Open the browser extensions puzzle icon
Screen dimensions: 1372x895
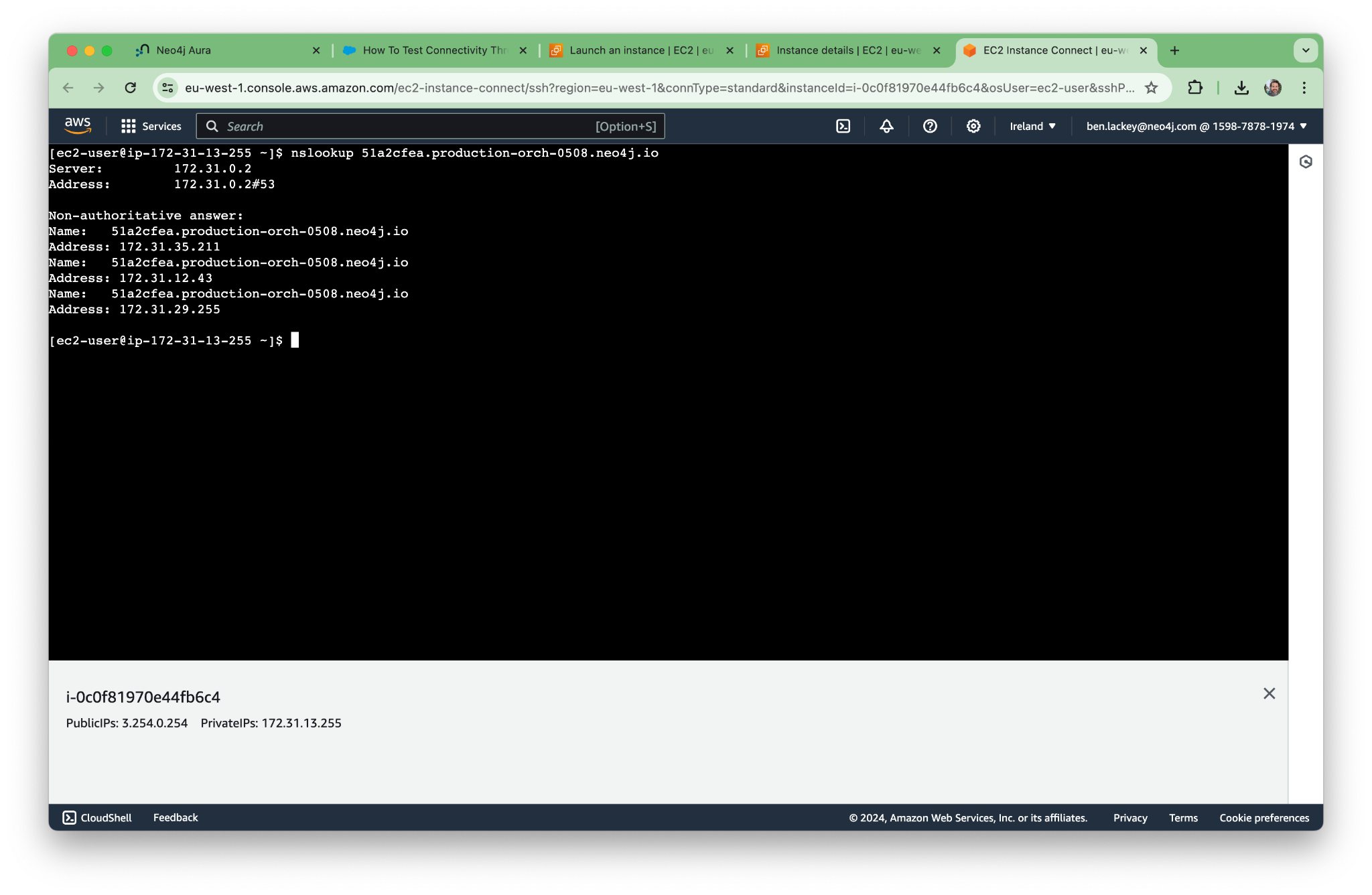1195,88
